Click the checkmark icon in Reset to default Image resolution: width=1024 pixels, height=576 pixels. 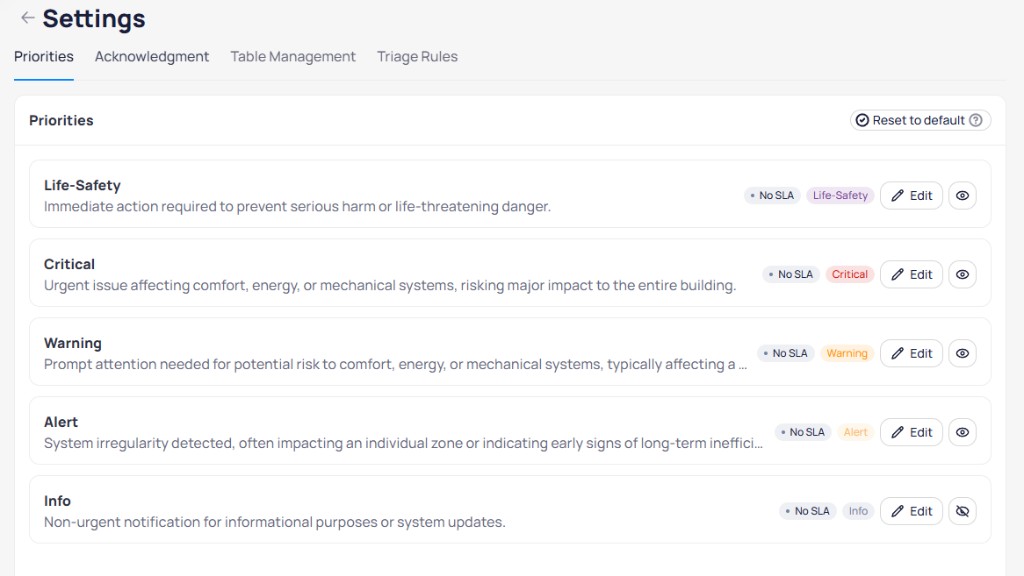point(862,120)
